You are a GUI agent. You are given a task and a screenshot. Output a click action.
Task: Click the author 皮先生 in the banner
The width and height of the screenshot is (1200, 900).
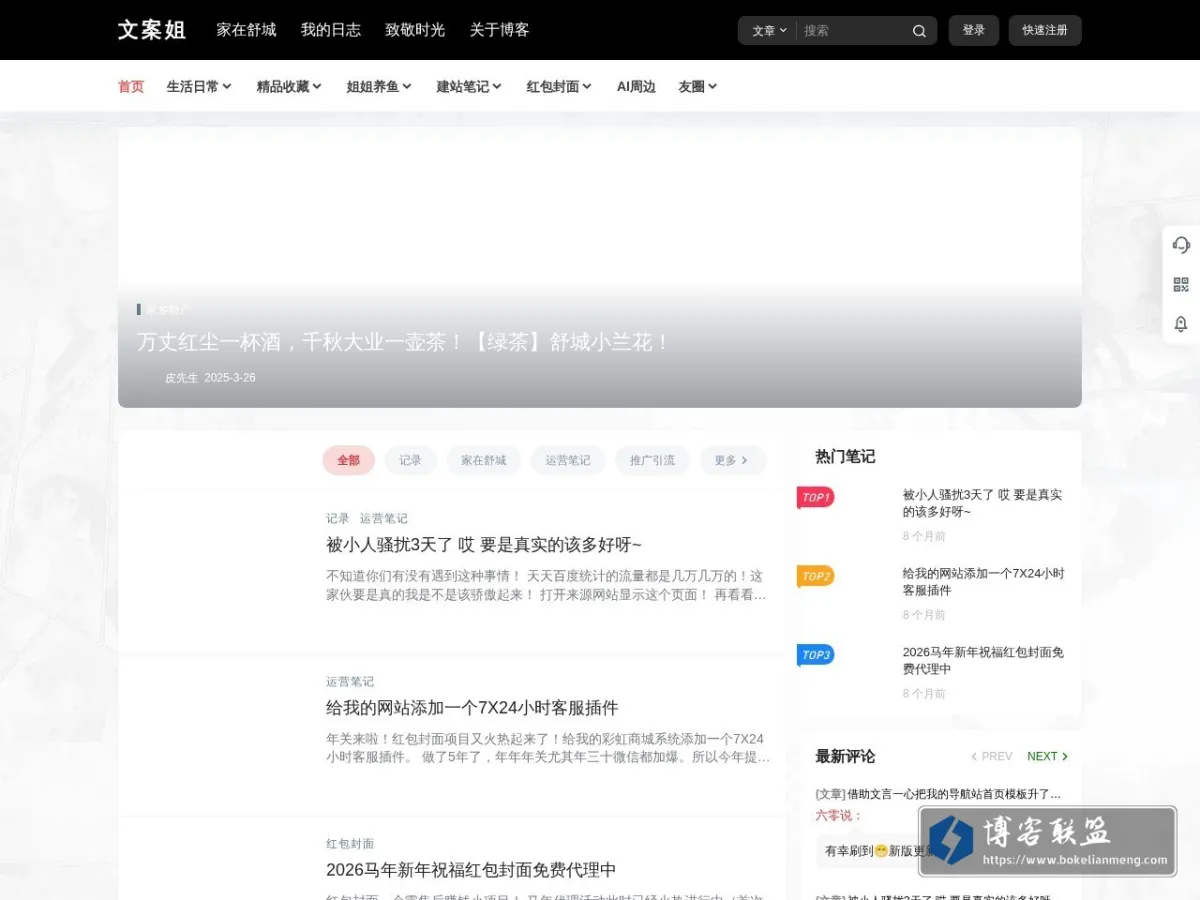tap(181, 378)
